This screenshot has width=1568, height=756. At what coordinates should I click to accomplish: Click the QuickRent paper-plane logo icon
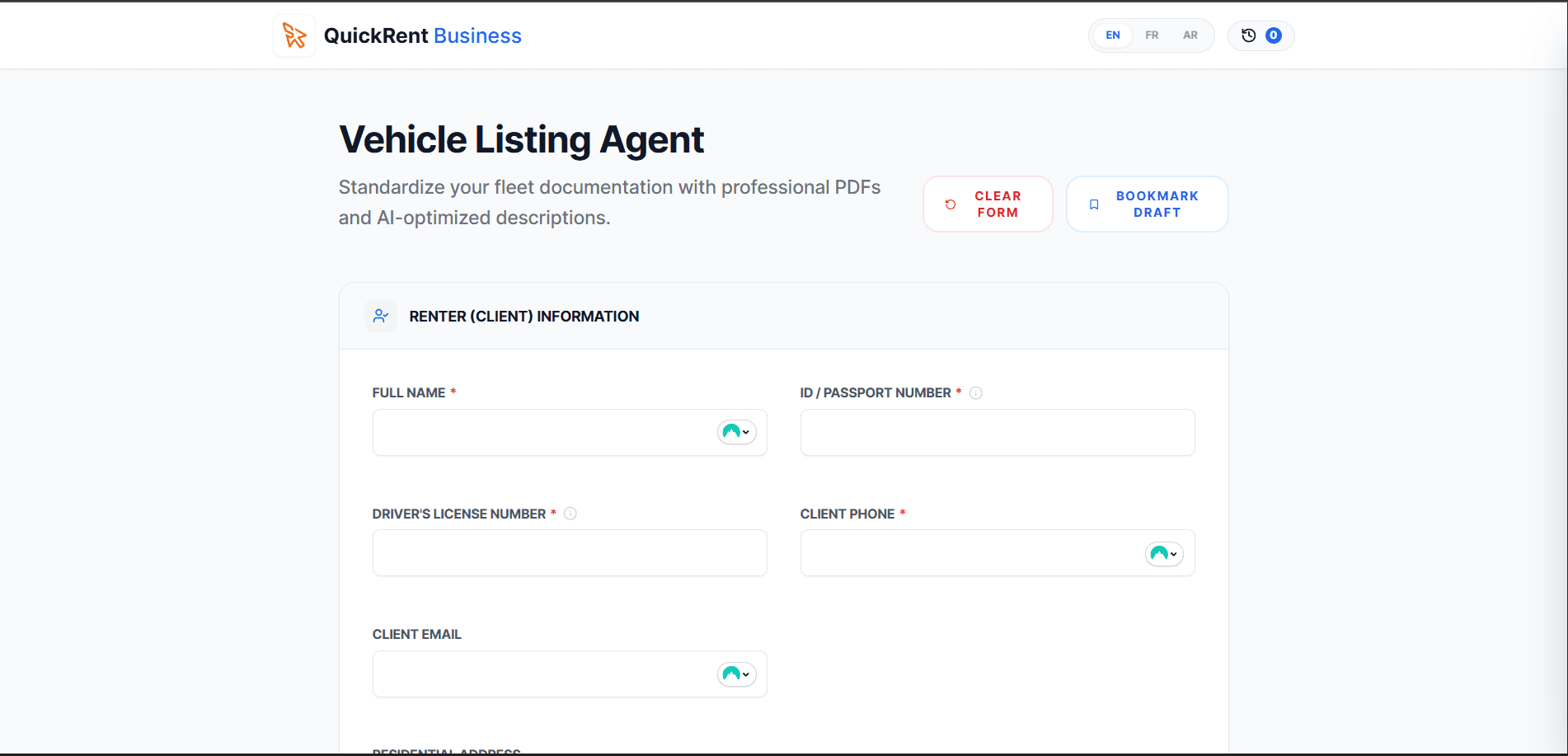click(293, 35)
